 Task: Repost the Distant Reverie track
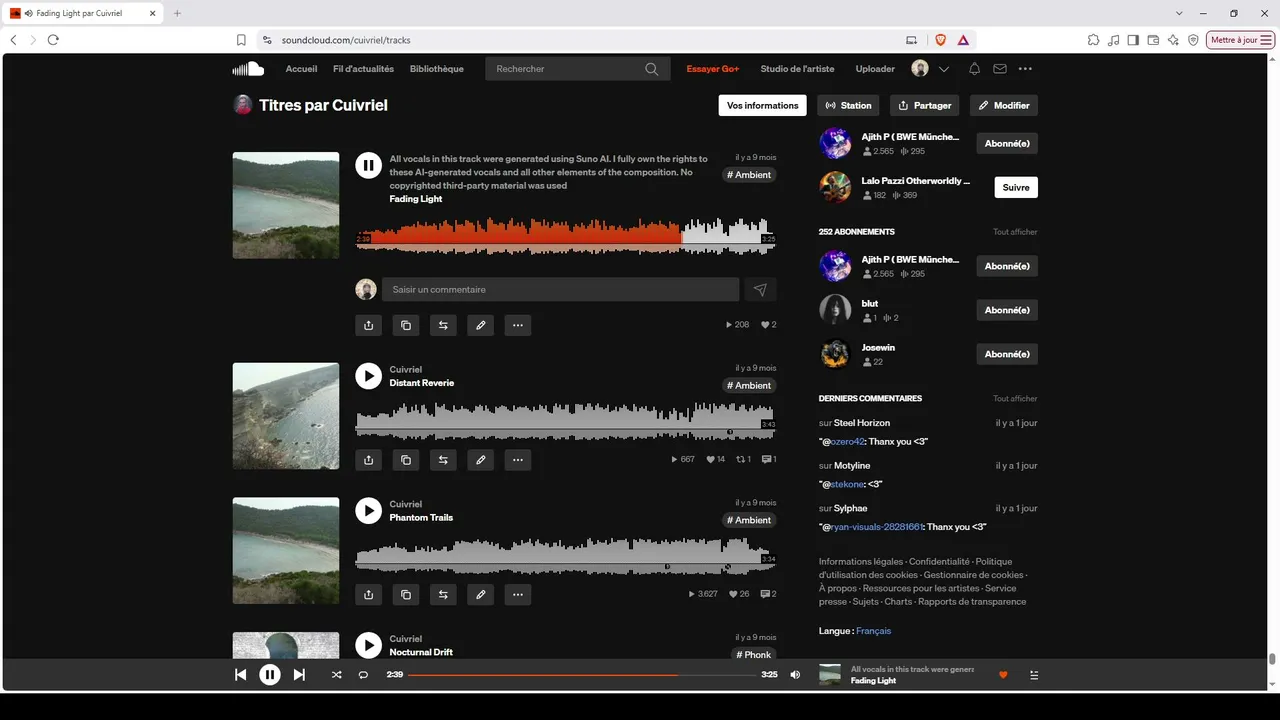443,460
